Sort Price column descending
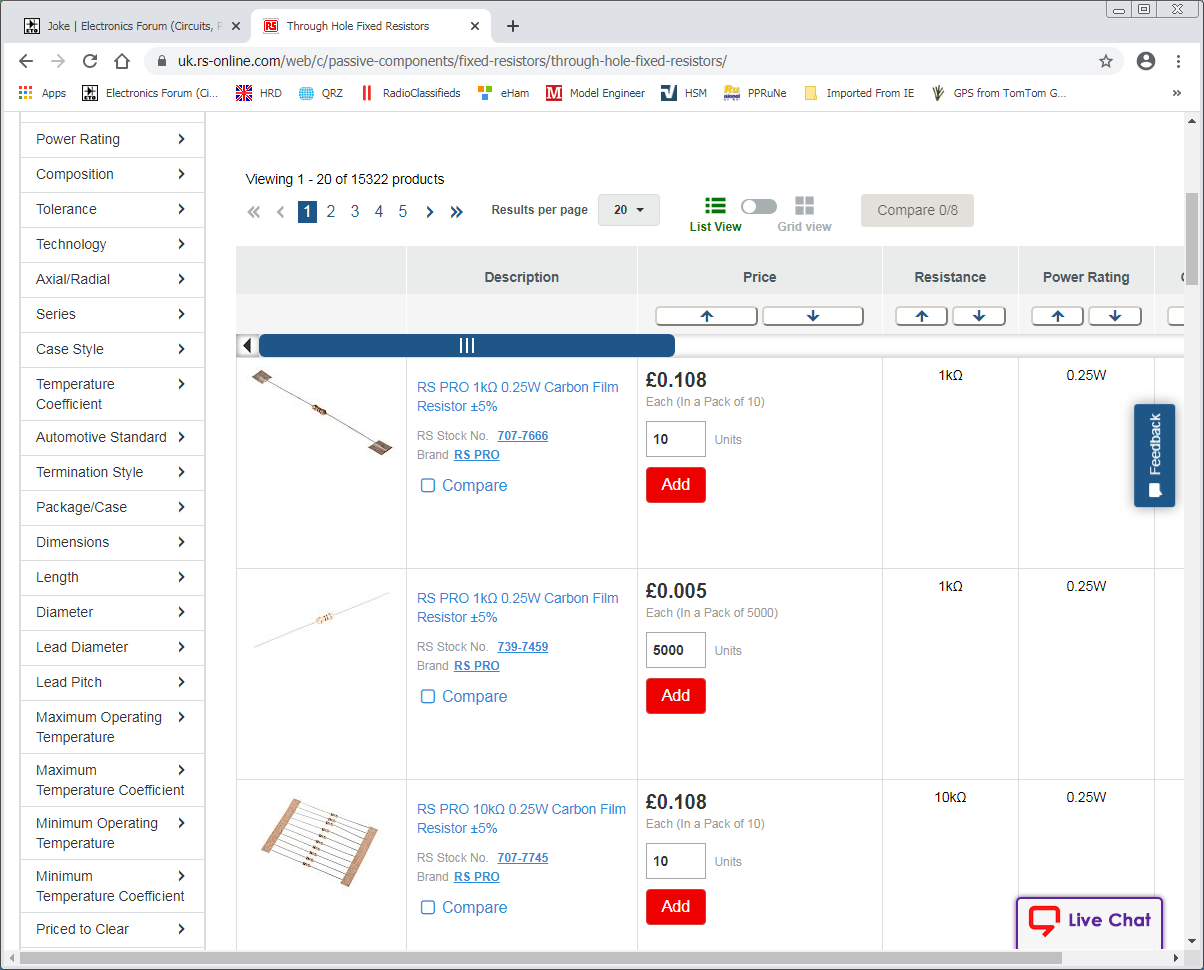The image size is (1204, 970). coord(813,316)
